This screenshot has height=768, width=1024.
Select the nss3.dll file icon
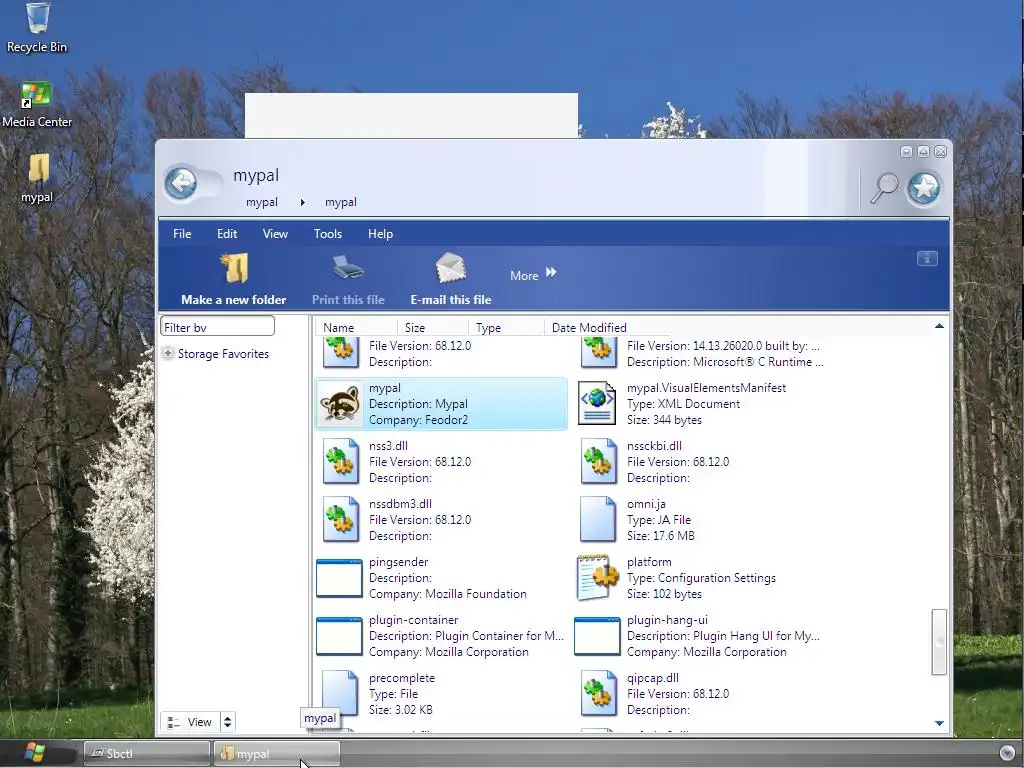[340, 462]
